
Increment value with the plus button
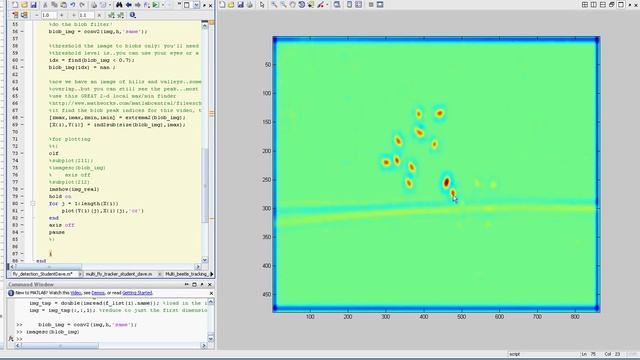[62, 15]
